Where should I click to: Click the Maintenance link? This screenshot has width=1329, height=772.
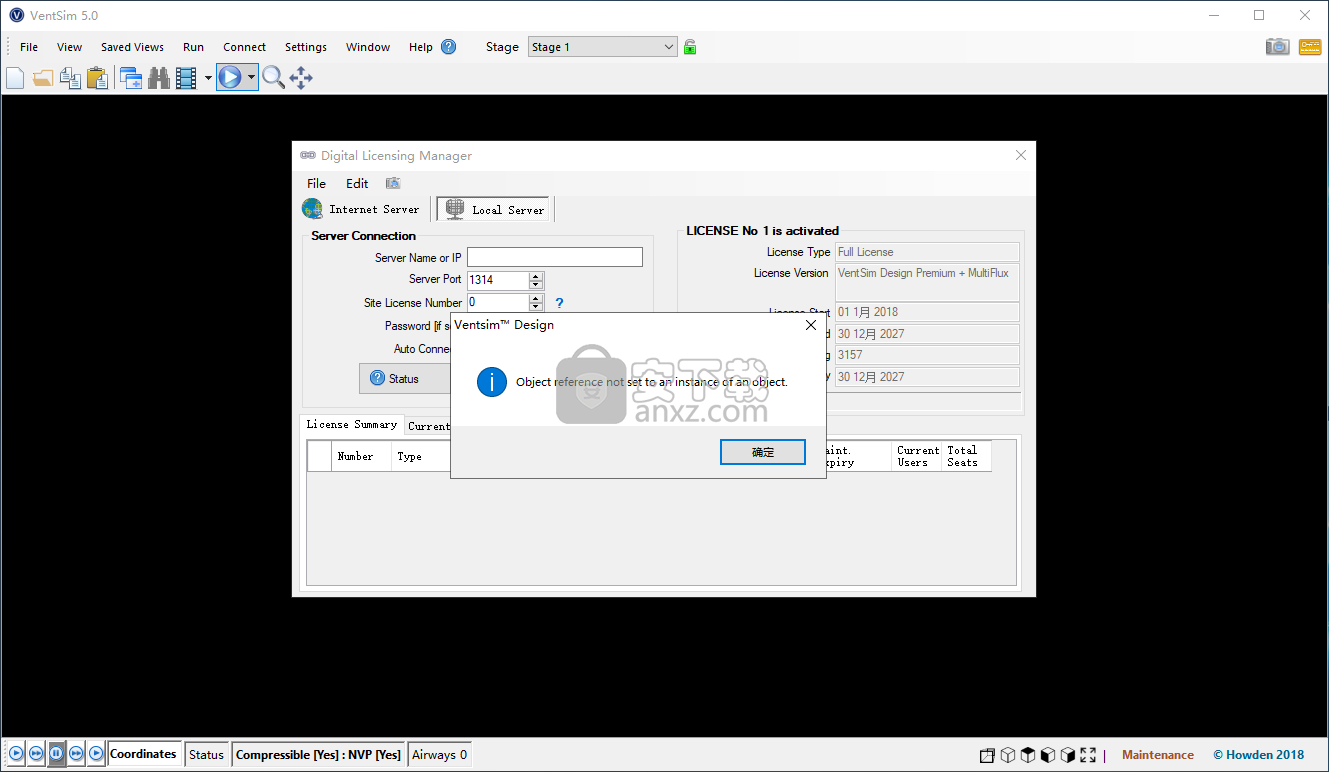[1157, 755]
